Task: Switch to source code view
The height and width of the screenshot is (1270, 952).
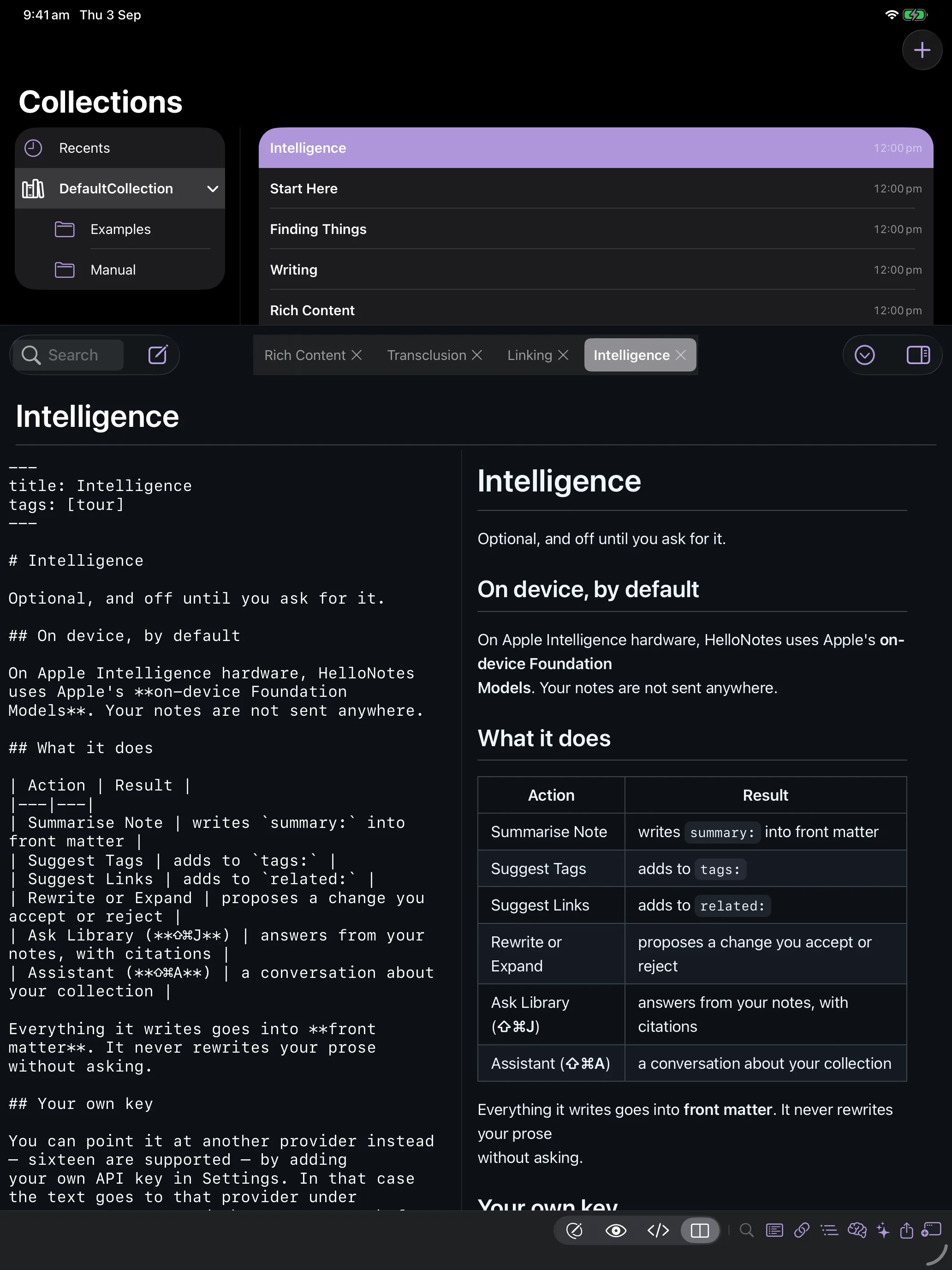Action: point(658,1230)
